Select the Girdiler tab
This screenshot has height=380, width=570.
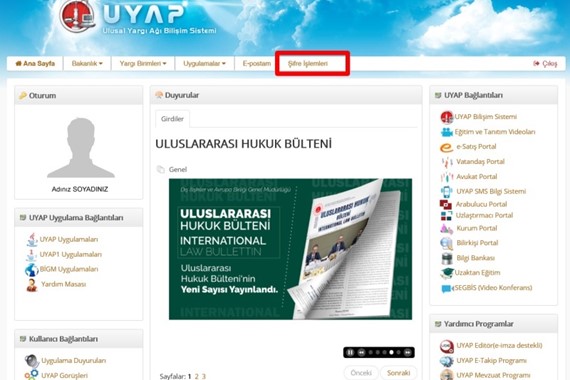172,119
